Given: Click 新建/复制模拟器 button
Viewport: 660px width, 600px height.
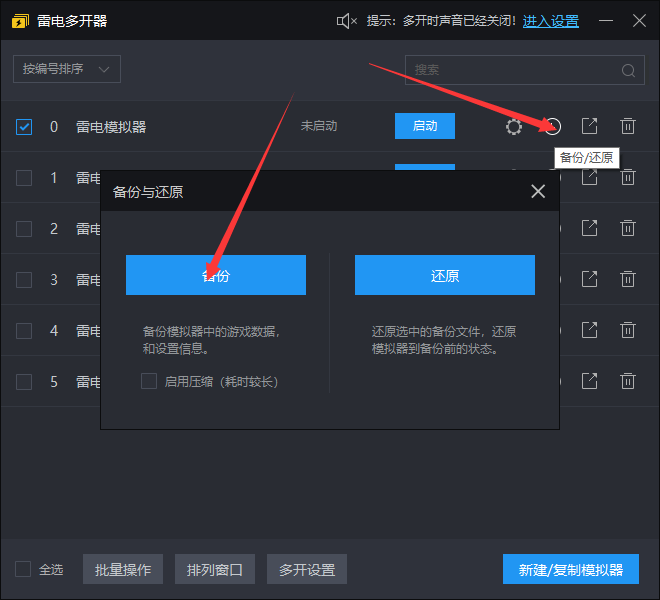Looking at the screenshot, I should tap(571, 569).
